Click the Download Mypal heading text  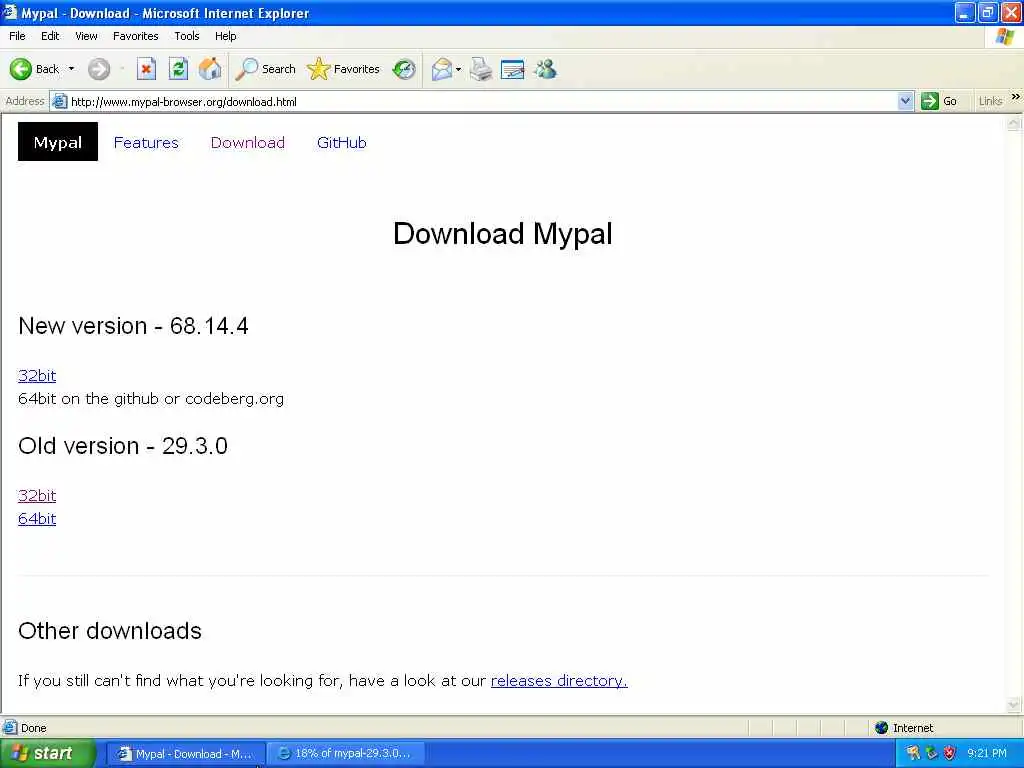coord(503,233)
